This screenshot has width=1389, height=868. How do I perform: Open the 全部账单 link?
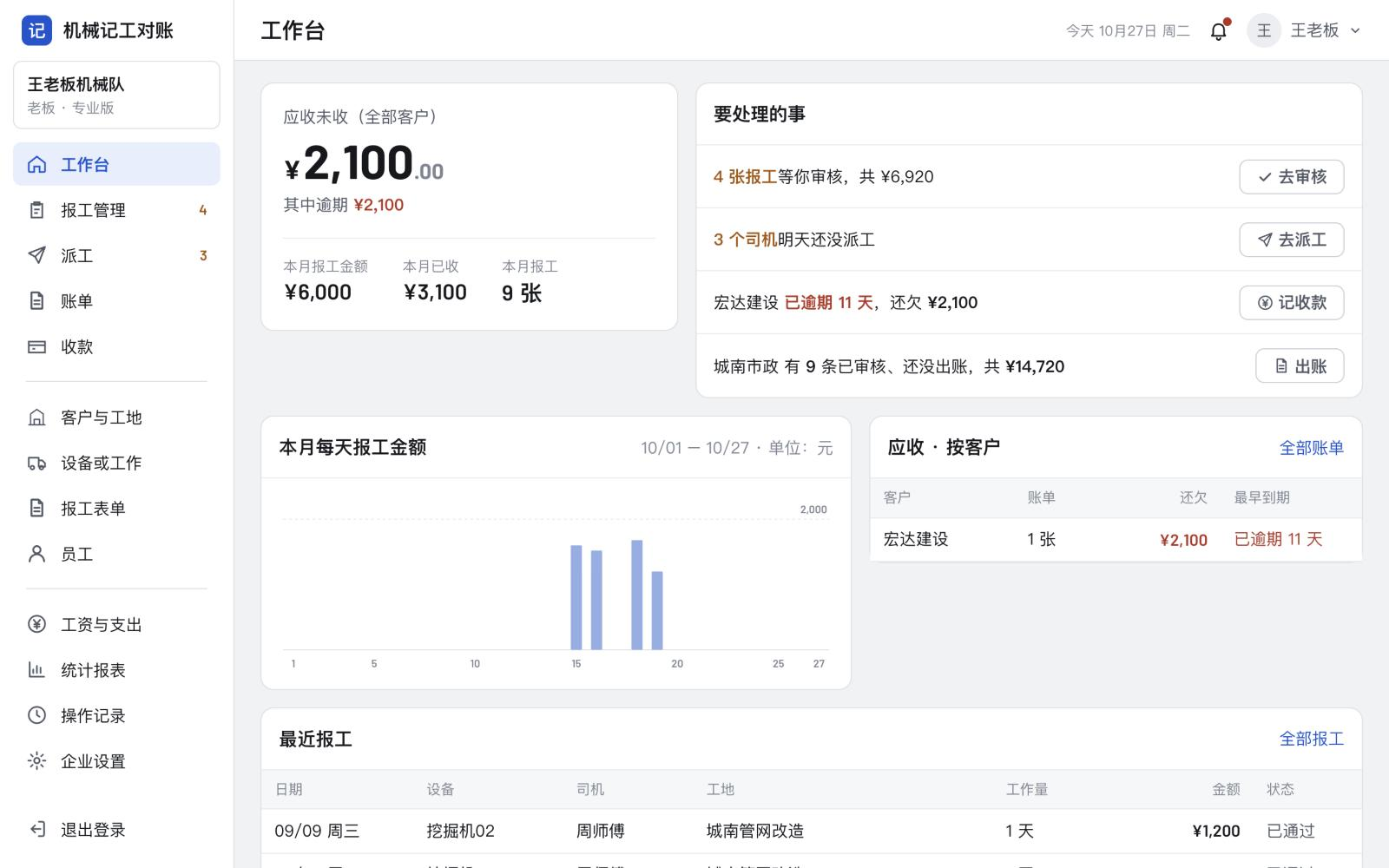(1311, 448)
